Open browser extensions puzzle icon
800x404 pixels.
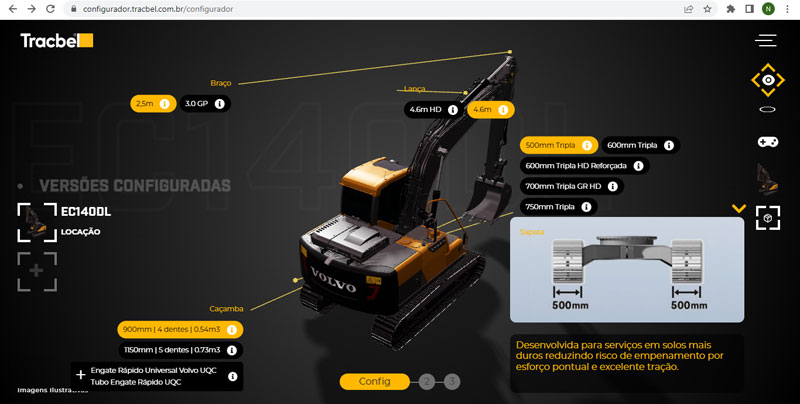pos(731,9)
